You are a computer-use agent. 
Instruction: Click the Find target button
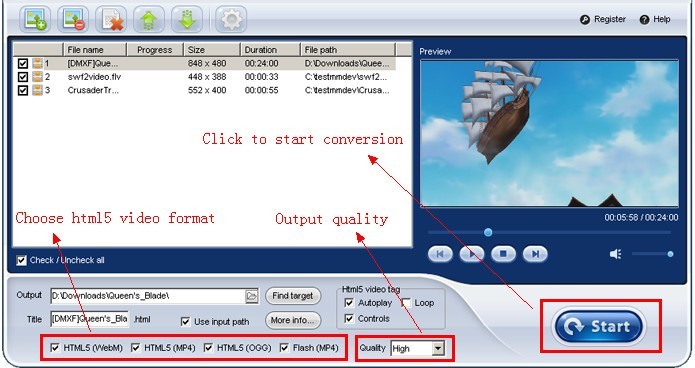pyautogui.click(x=293, y=296)
